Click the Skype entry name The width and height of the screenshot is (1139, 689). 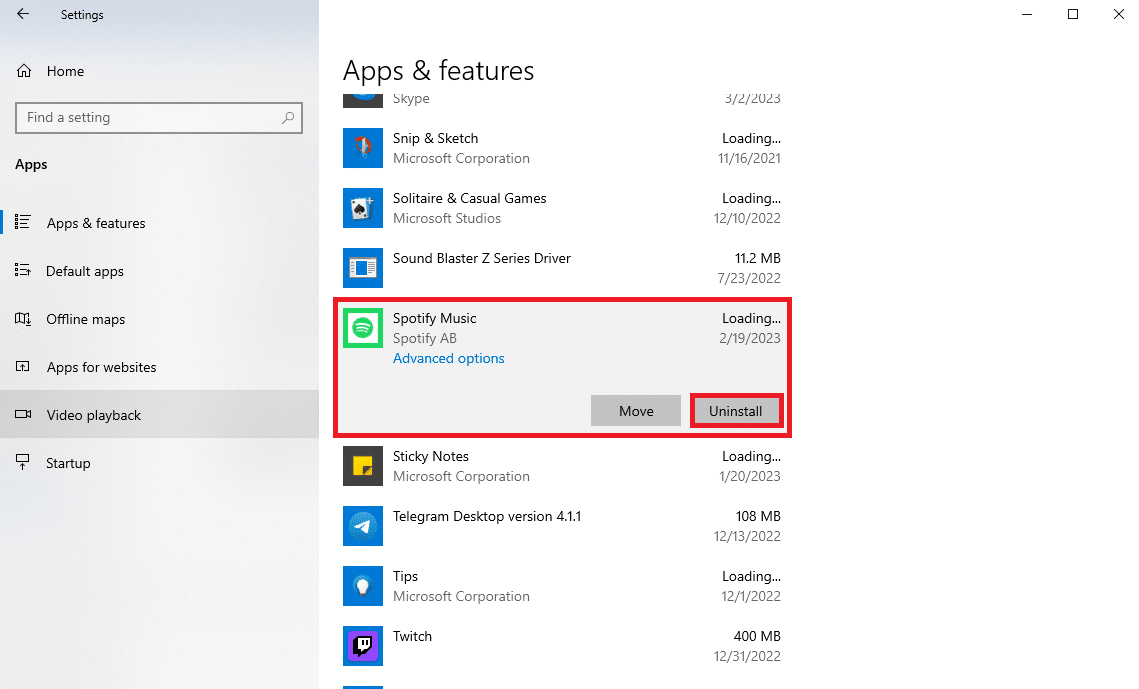[411, 99]
